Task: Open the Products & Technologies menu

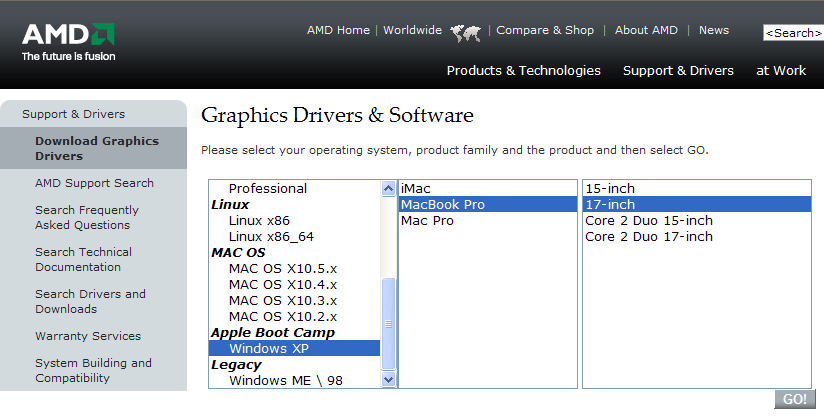Action: point(523,70)
